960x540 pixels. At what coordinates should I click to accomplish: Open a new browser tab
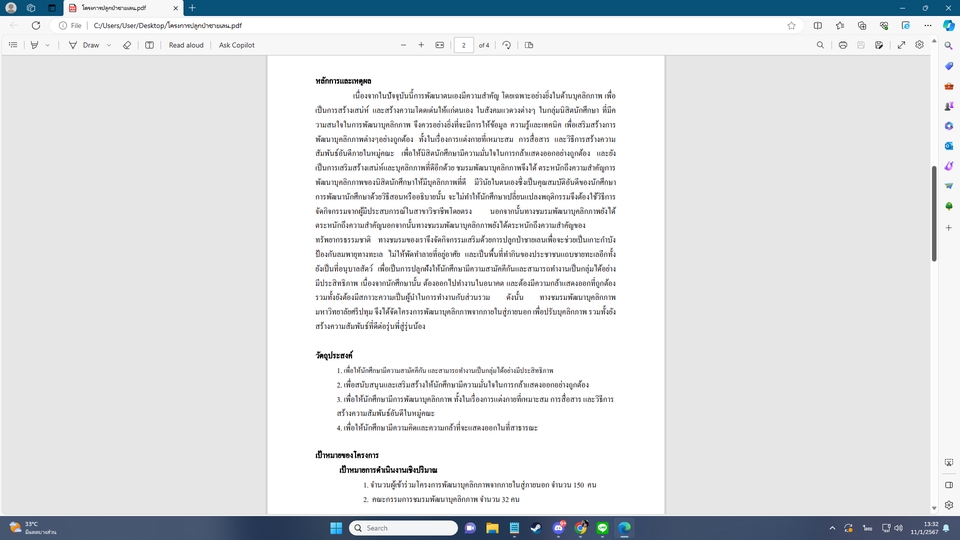click(192, 8)
